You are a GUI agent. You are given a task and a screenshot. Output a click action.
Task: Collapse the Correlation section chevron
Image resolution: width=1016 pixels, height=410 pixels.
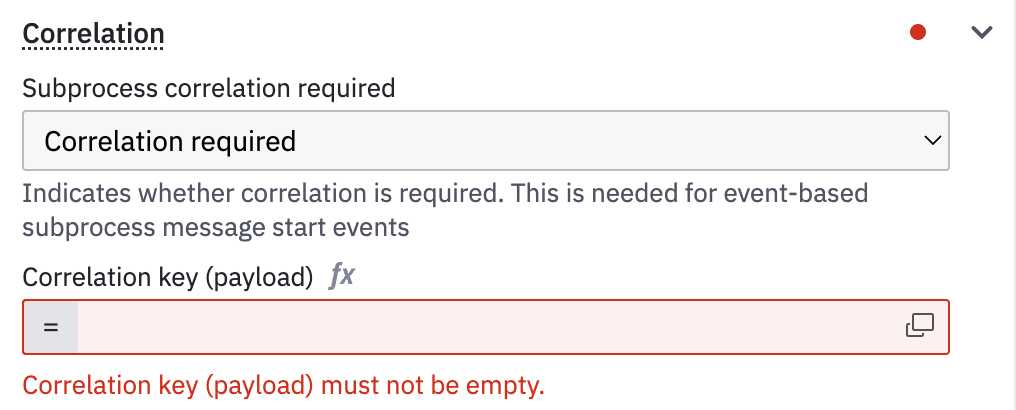(982, 32)
